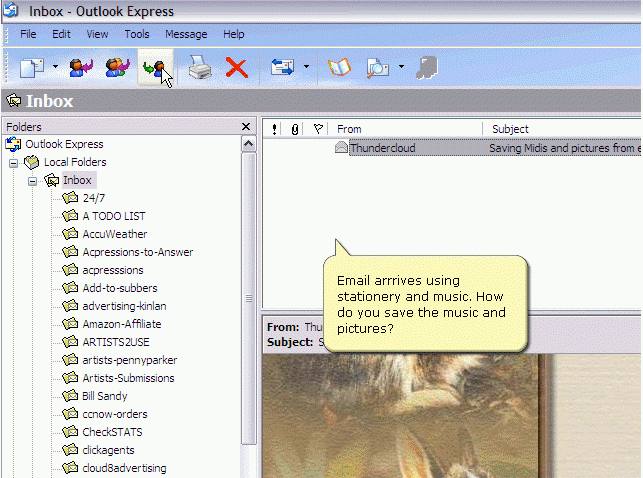Open the Addresses book icon
The image size is (643, 478).
pos(340,67)
